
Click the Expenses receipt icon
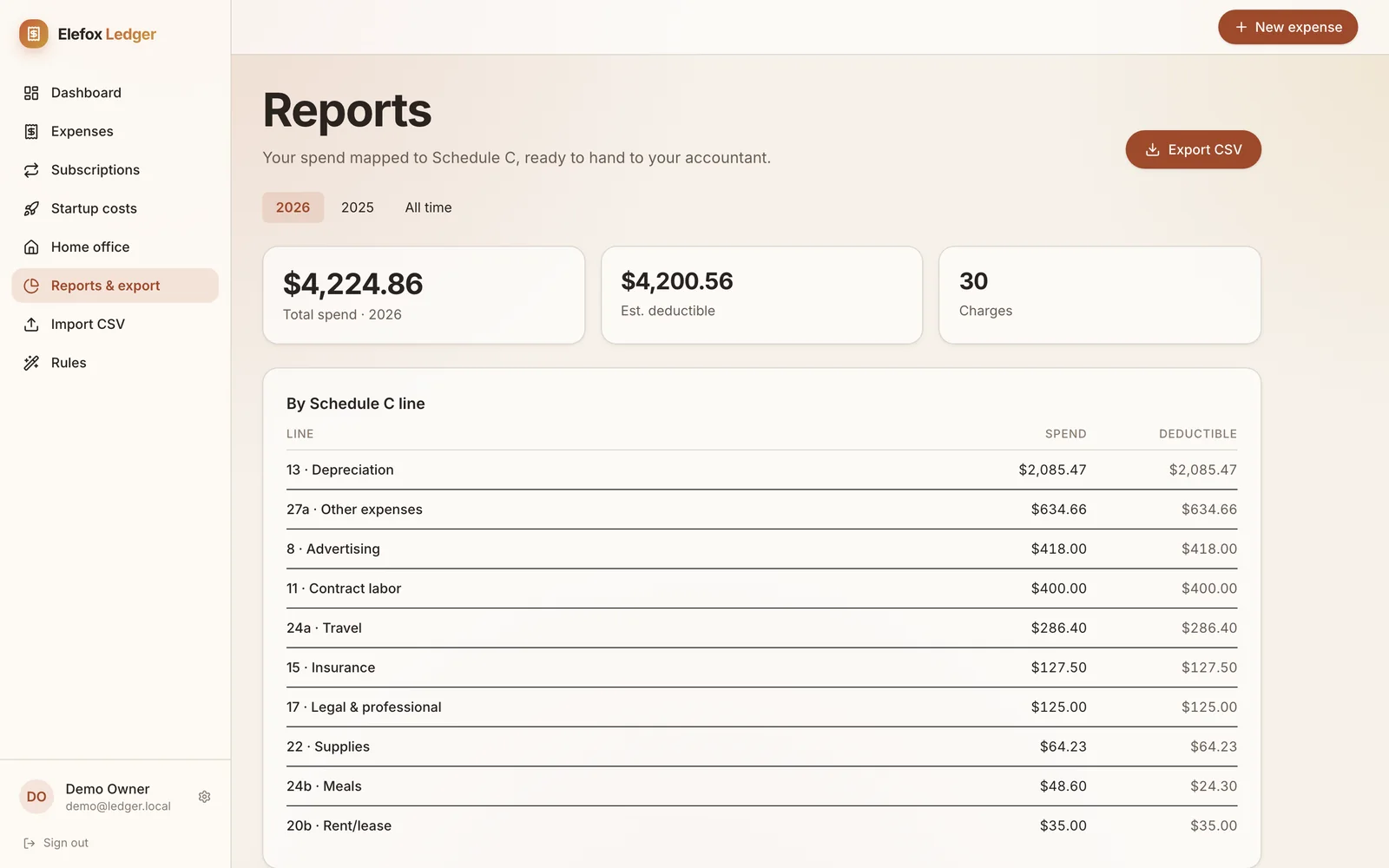(31, 131)
